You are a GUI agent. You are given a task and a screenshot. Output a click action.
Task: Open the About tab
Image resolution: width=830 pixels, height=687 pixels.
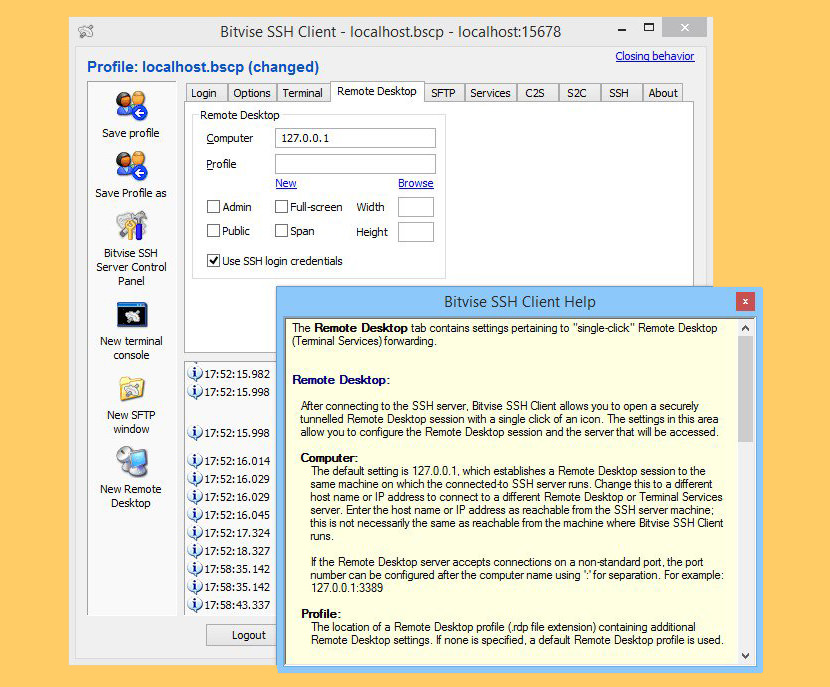(x=663, y=93)
